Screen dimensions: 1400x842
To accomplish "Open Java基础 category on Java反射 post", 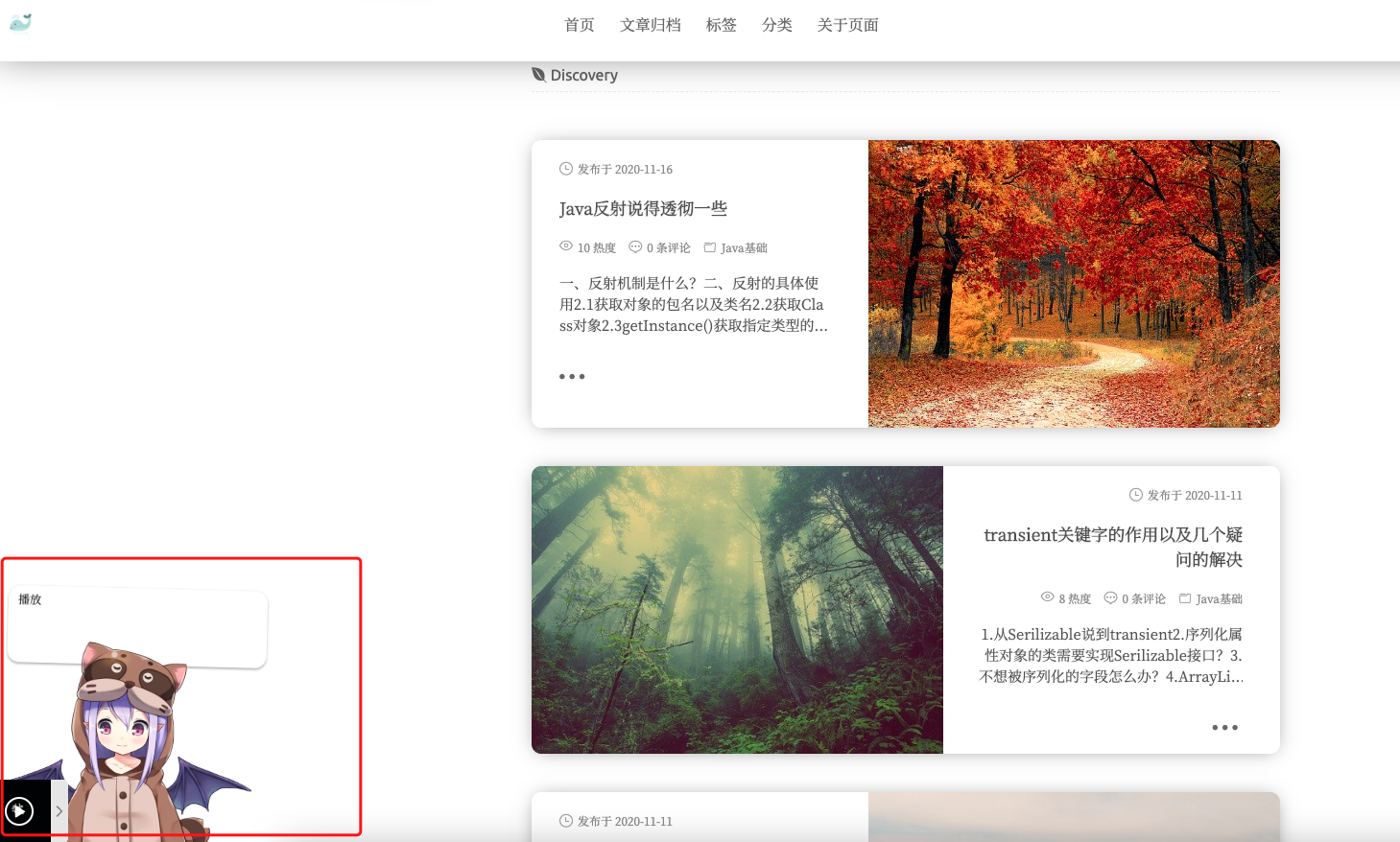I will [x=744, y=247].
